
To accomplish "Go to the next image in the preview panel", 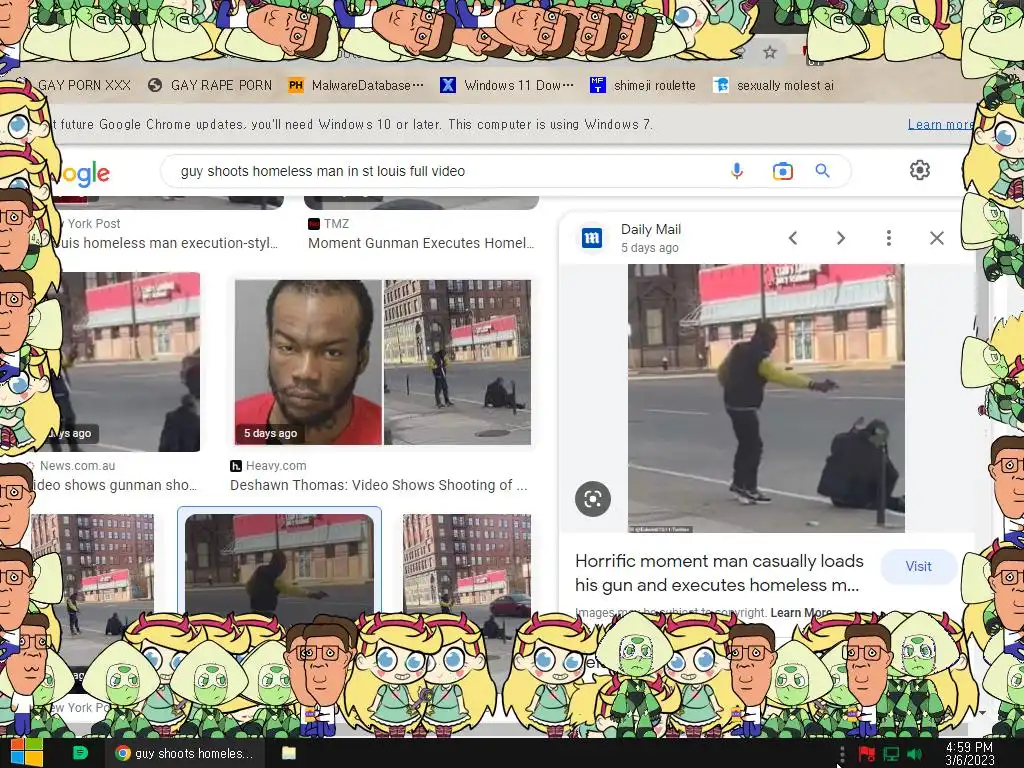I will [841, 238].
